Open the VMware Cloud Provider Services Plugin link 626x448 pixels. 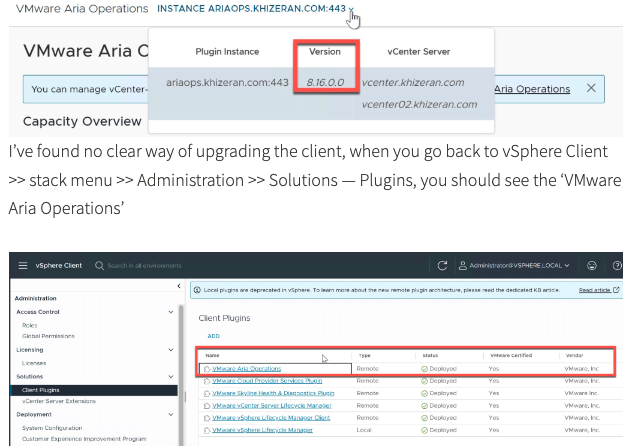(x=267, y=381)
